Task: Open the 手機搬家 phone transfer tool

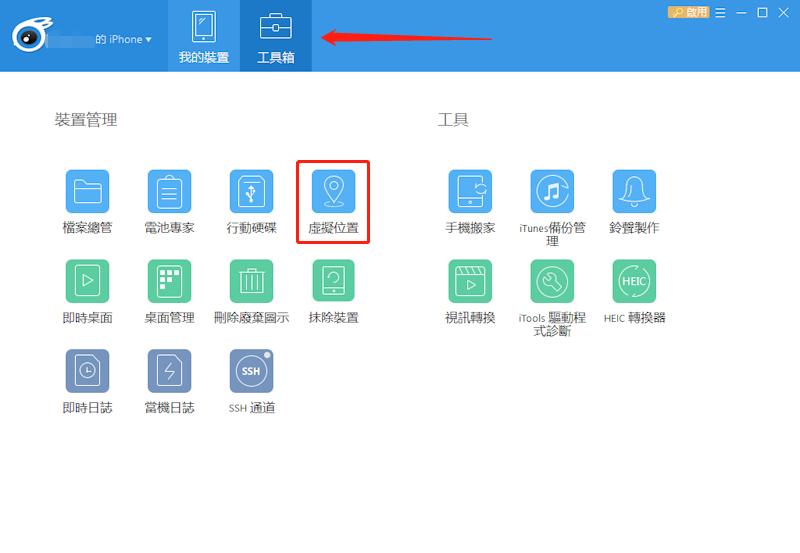Action: click(x=470, y=191)
